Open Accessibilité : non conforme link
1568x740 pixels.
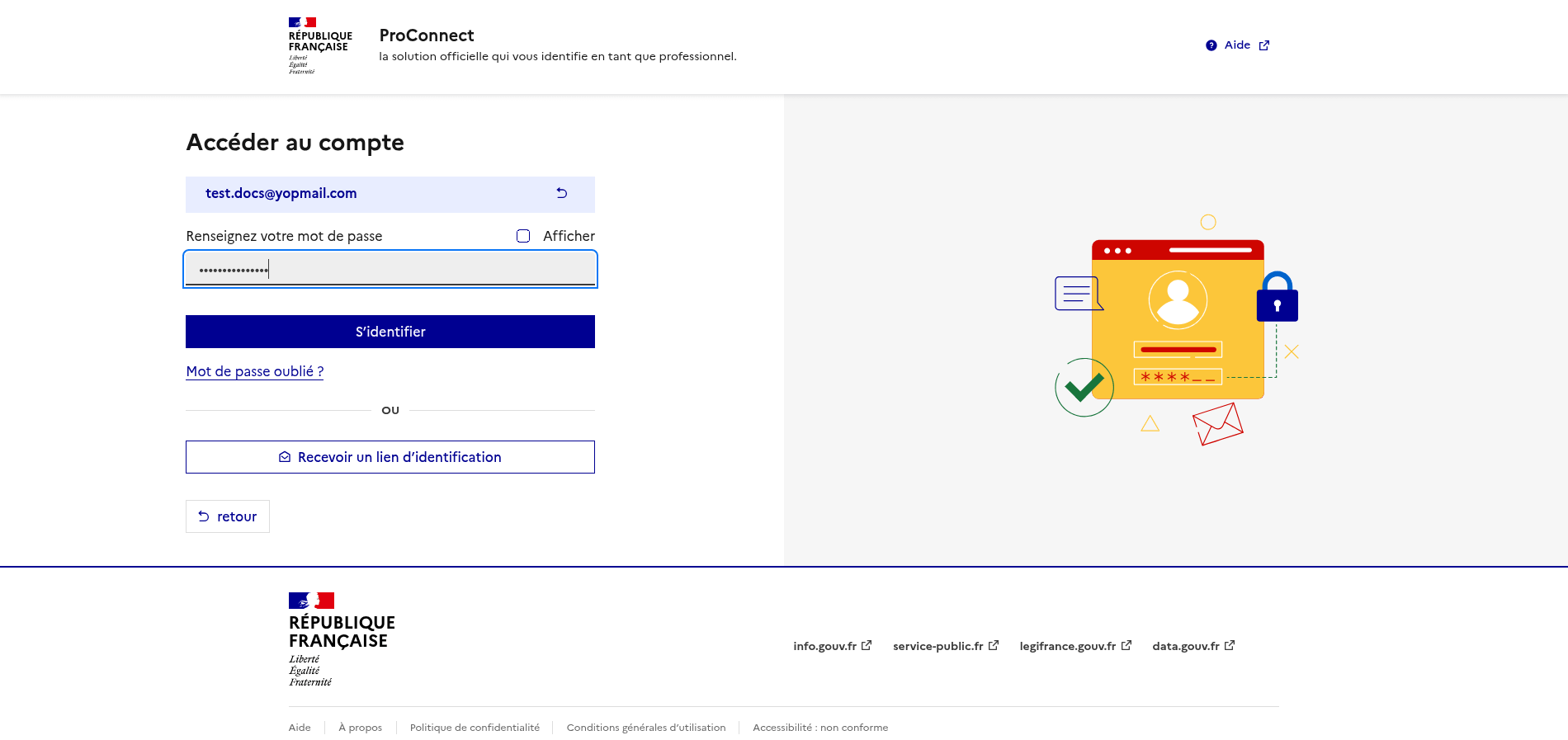click(x=819, y=728)
